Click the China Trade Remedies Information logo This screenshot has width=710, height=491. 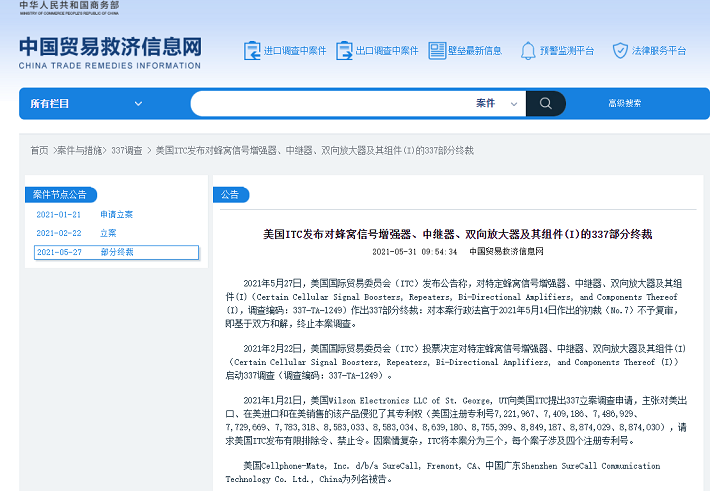pyautogui.click(x=110, y=53)
